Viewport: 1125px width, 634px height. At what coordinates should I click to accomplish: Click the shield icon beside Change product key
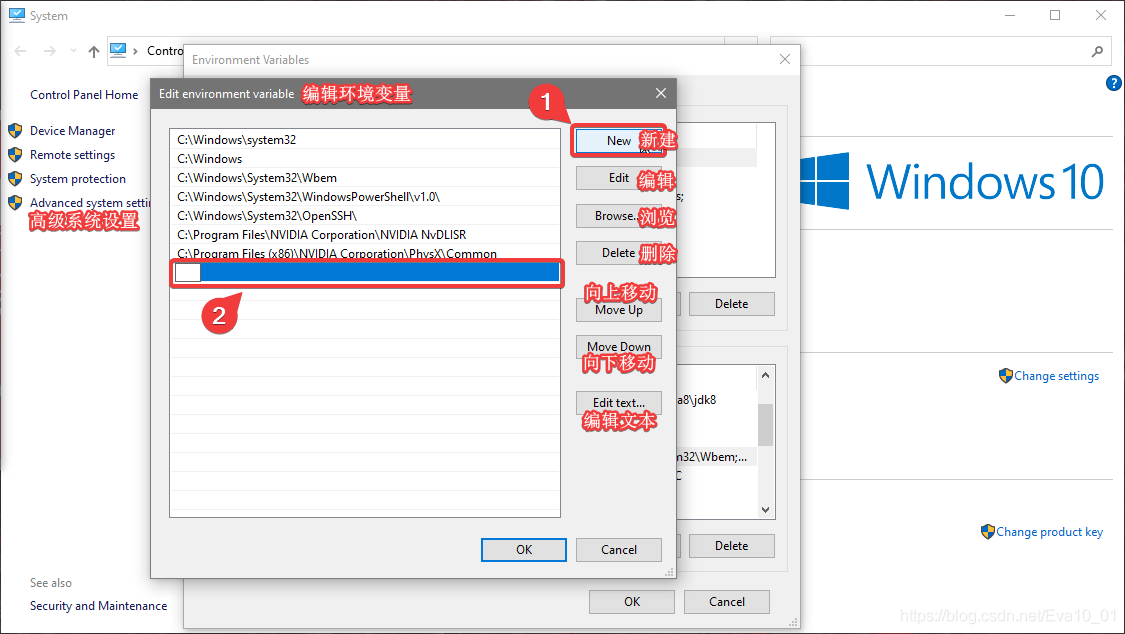pyautogui.click(x=987, y=531)
